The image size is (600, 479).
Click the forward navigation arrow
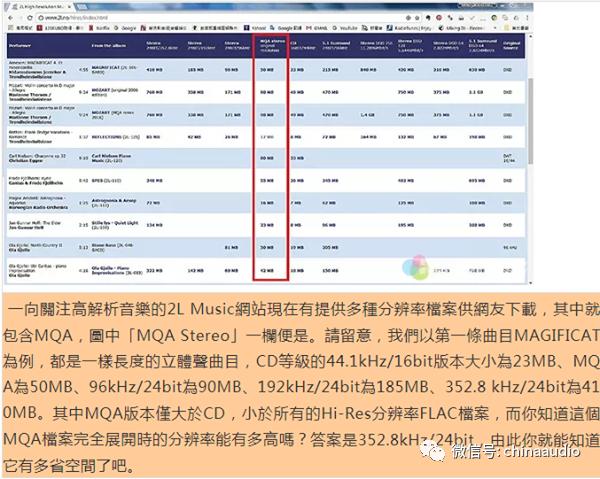20,18
